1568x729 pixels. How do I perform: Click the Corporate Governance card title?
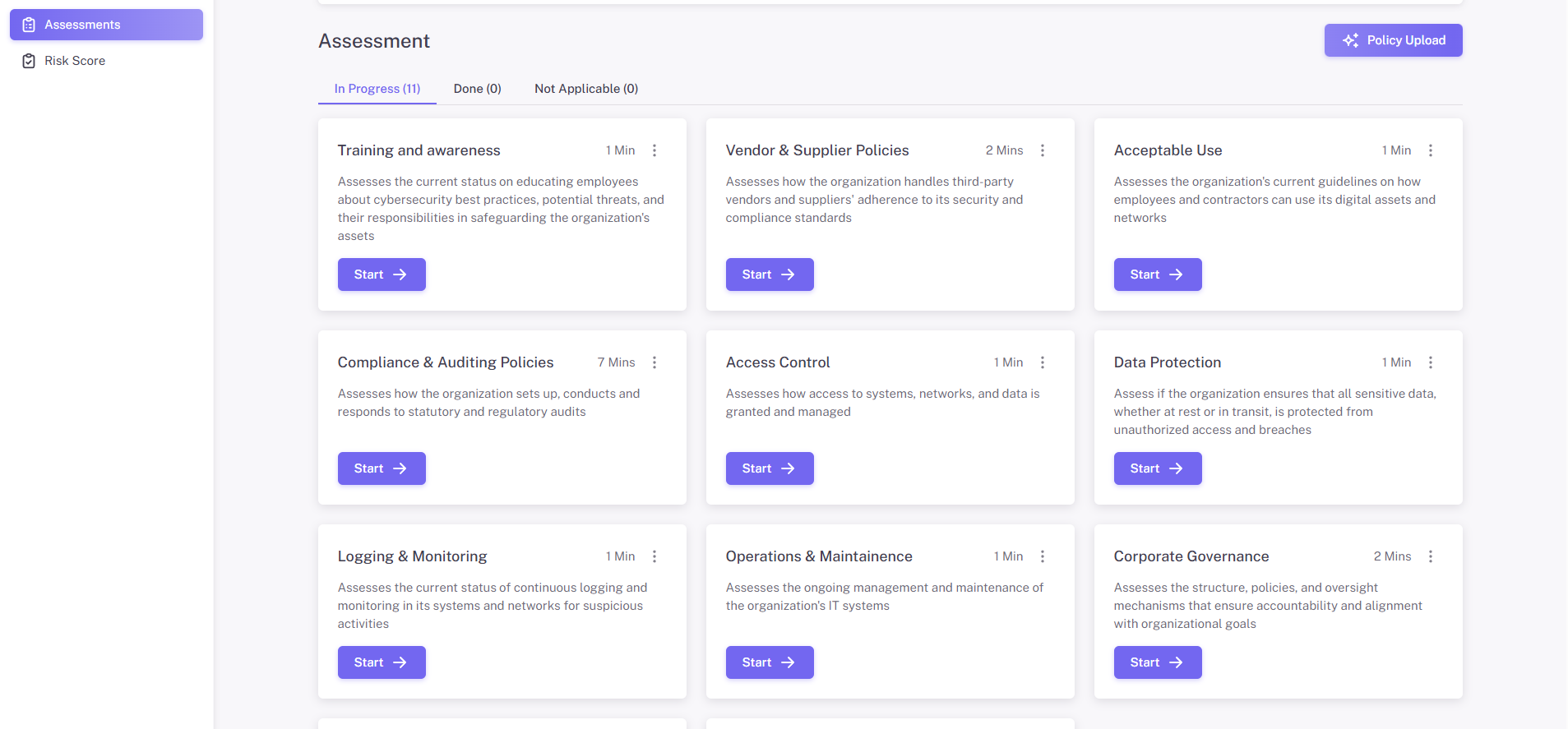pos(1191,556)
